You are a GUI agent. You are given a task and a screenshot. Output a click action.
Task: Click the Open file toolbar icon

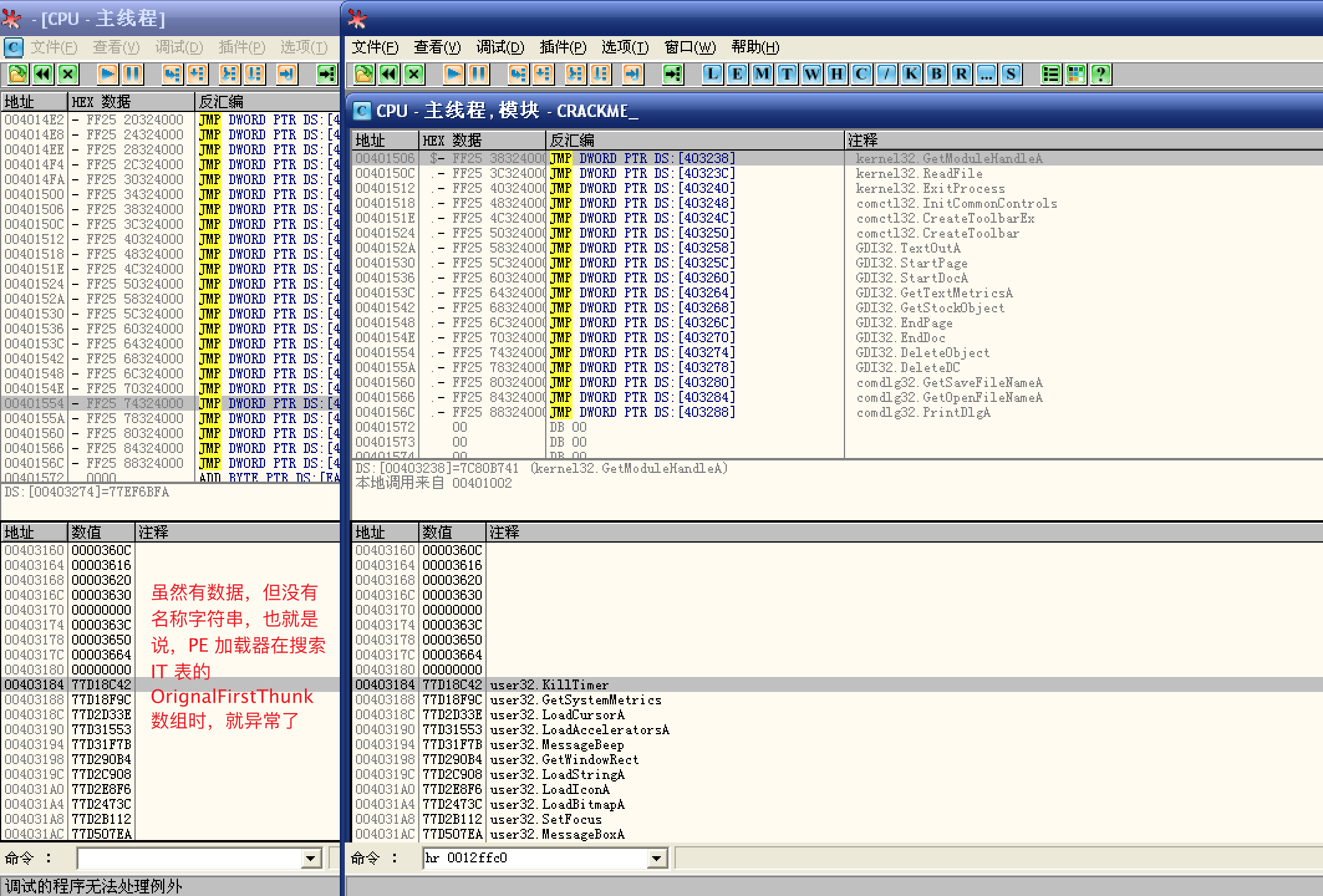coord(363,75)
